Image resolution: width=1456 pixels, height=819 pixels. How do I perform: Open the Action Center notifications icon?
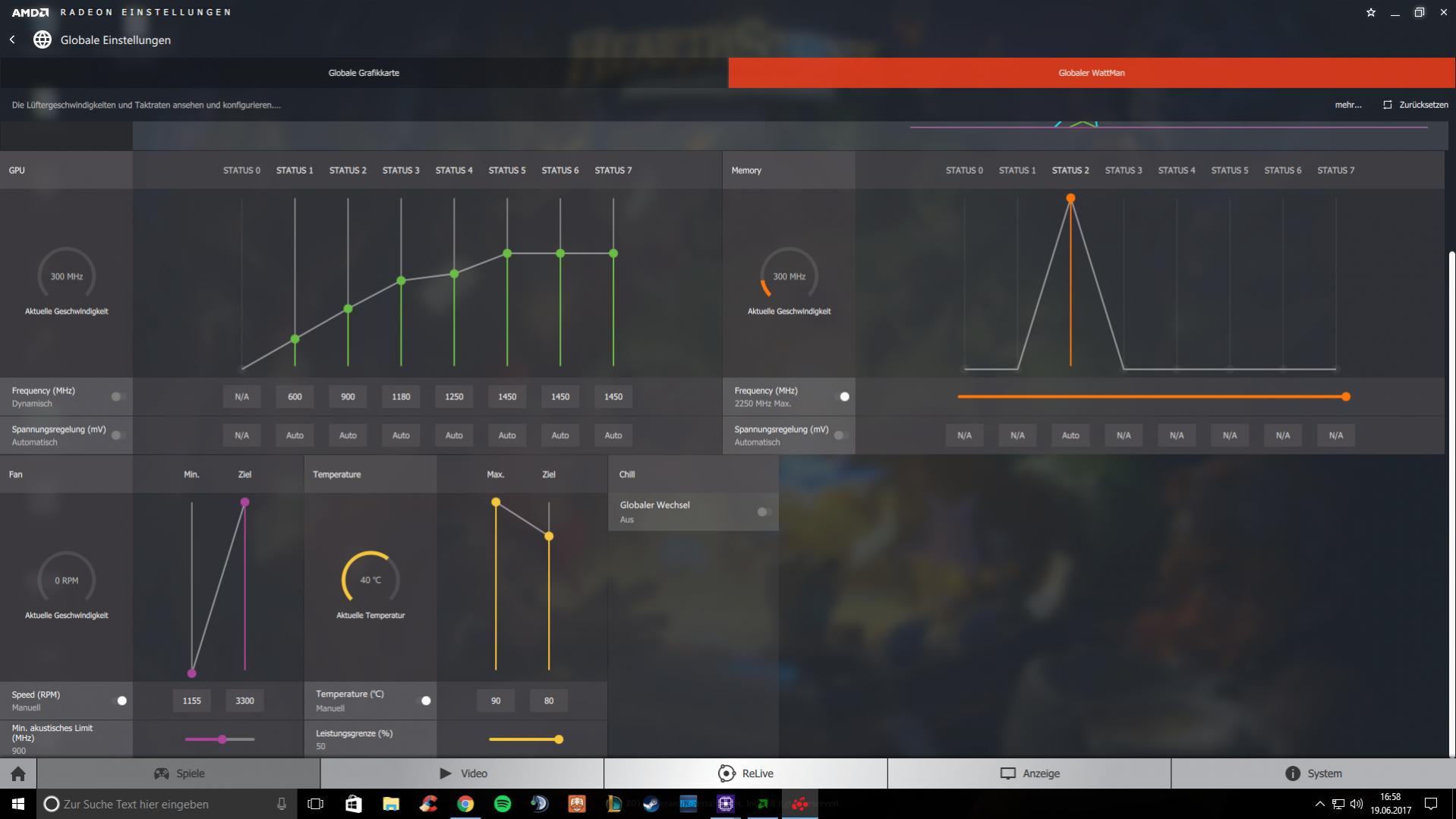1431,804
